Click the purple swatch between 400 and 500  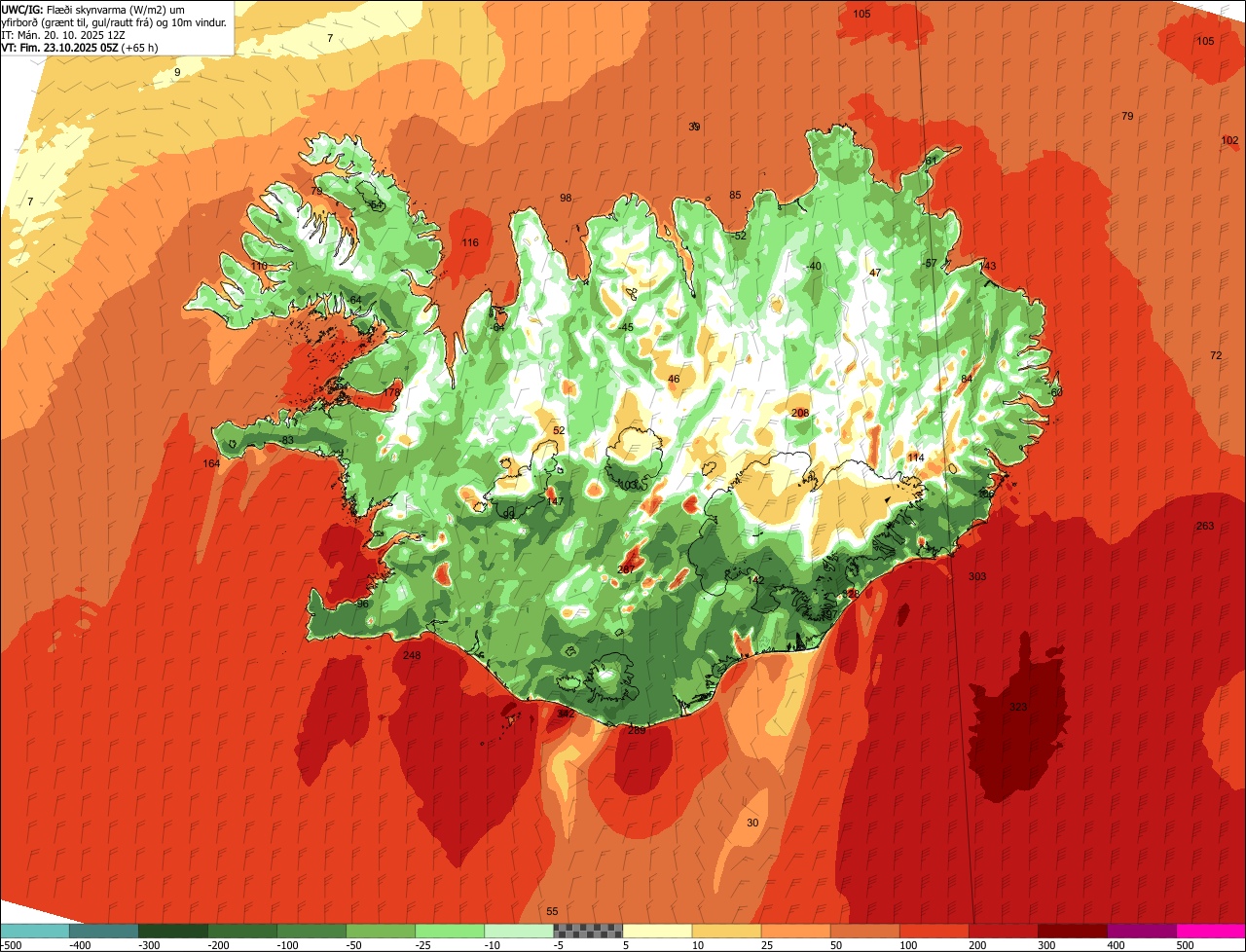coord(1141,931)
